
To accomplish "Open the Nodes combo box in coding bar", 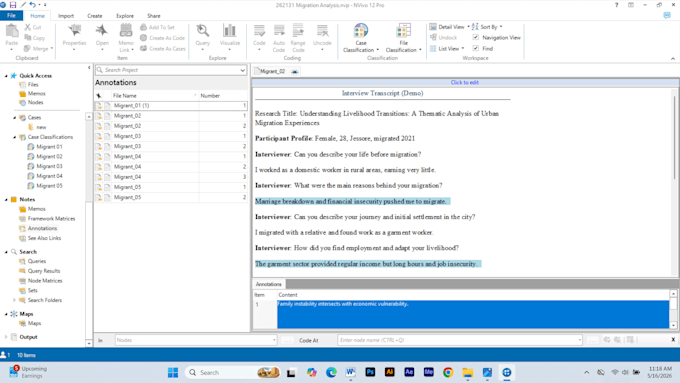I will [196, 340].
